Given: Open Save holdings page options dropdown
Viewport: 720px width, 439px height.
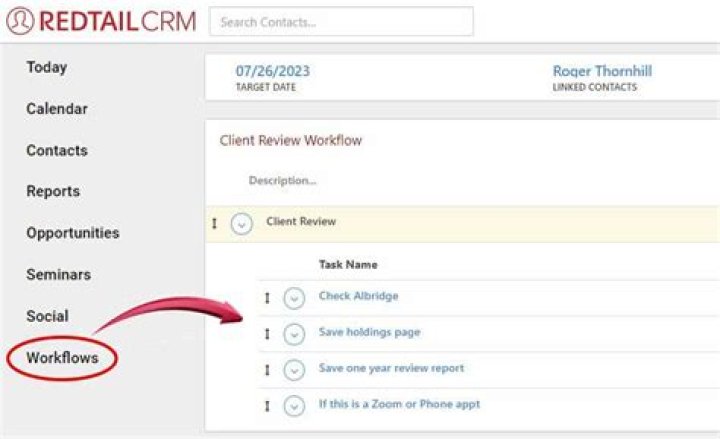Looking at the screenshot, I should pos(294,334).
